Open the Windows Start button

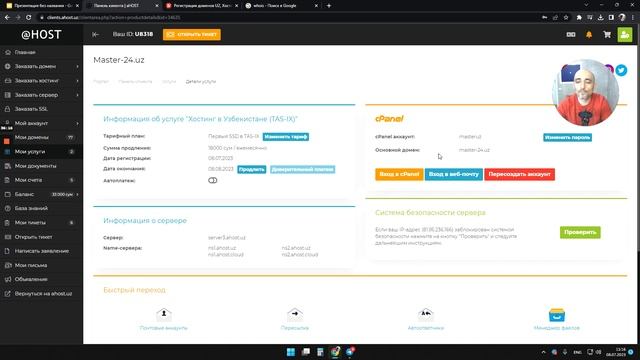(291, 352)
